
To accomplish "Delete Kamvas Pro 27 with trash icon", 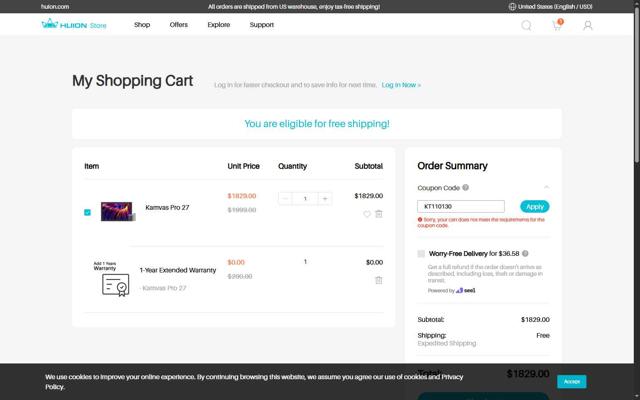I will tap(379, 214).
